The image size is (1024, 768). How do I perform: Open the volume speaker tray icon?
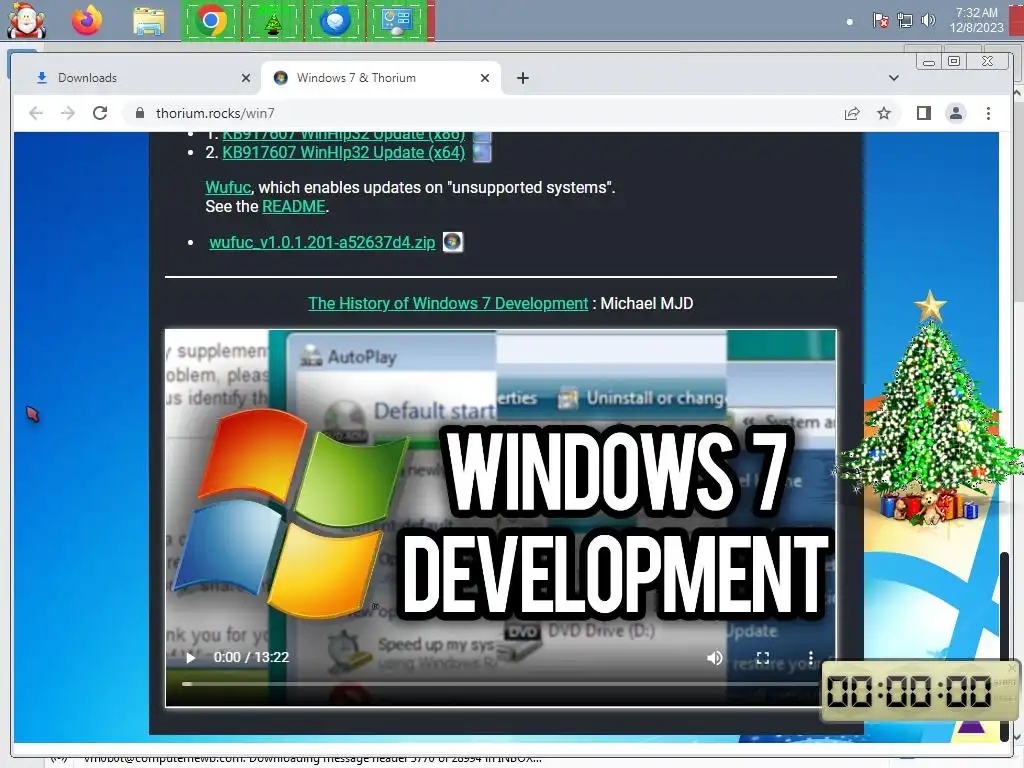point(927,21)
